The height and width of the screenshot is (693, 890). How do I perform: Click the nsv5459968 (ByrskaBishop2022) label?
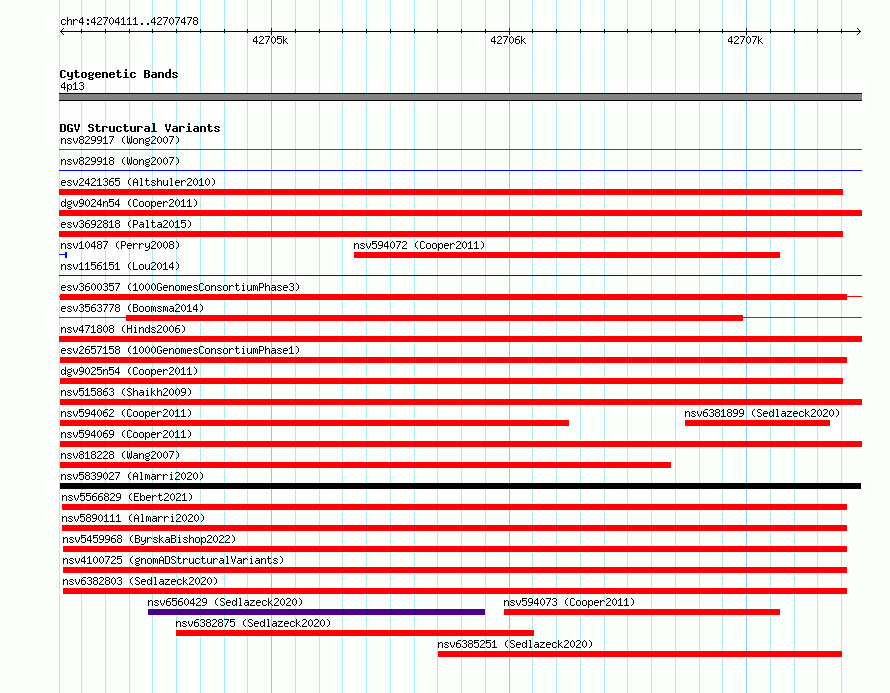pos(149,539)
